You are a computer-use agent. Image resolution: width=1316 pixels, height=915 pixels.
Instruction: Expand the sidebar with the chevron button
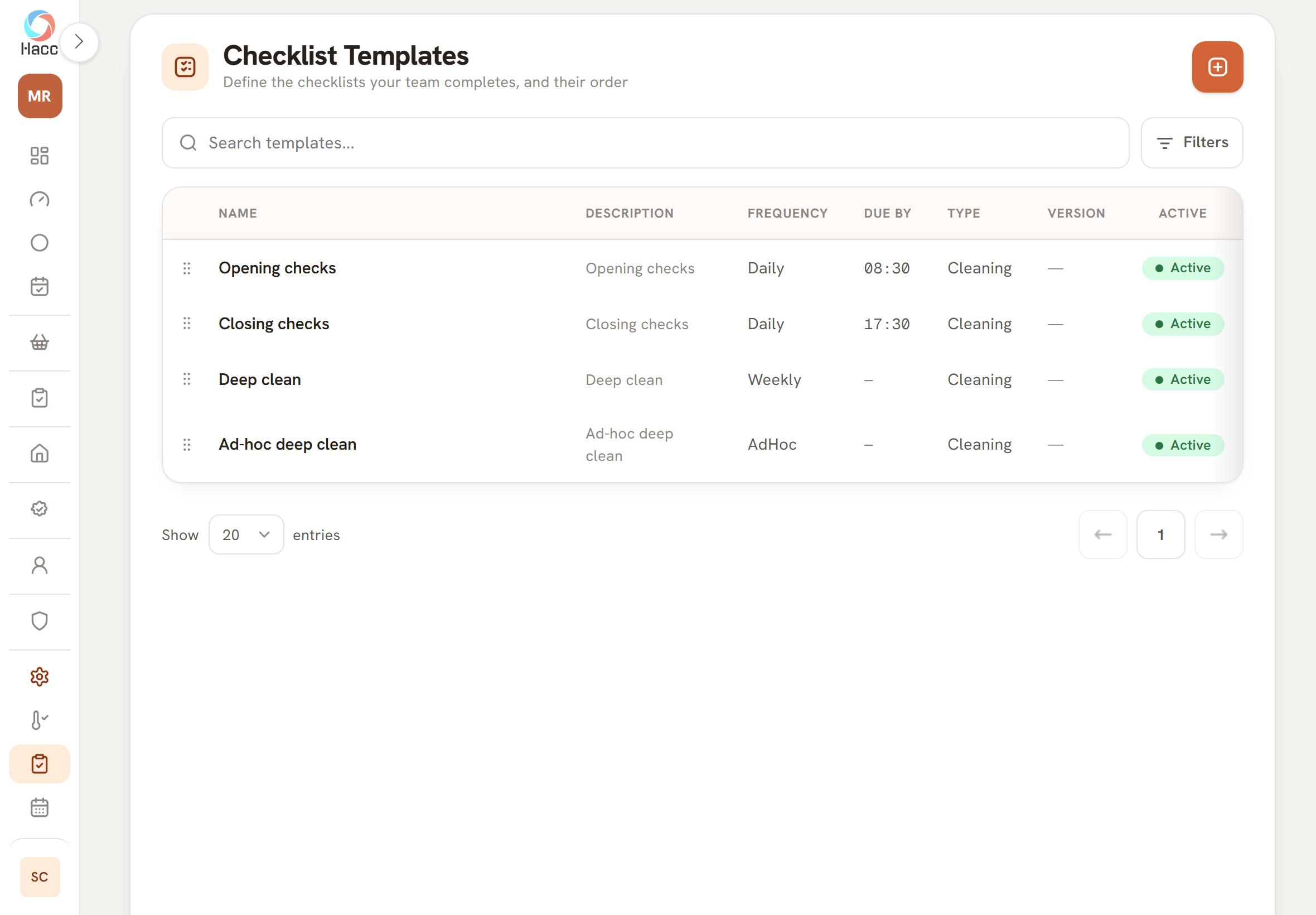point(79,42)
